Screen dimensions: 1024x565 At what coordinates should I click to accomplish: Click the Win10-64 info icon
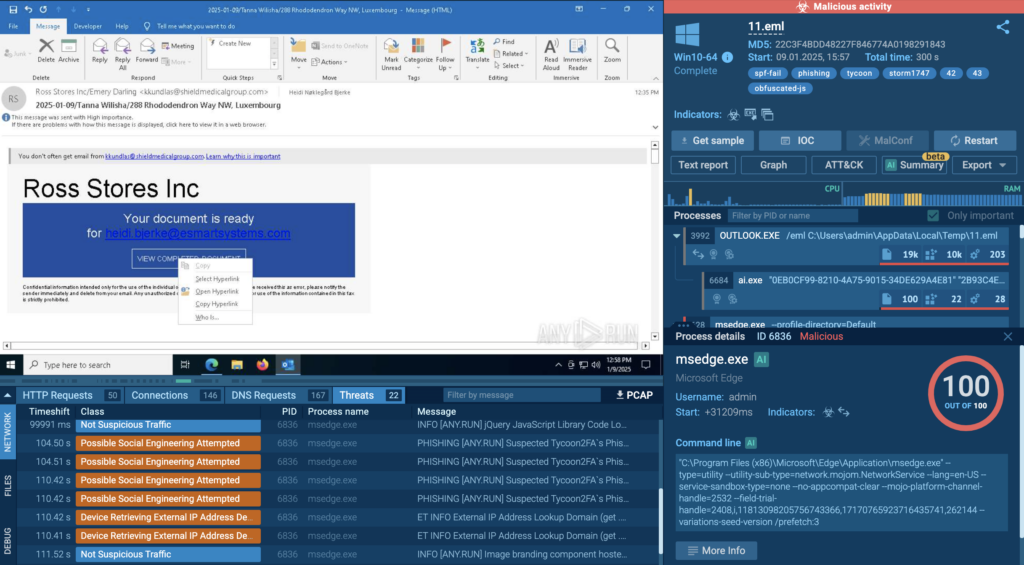[728, 57]
